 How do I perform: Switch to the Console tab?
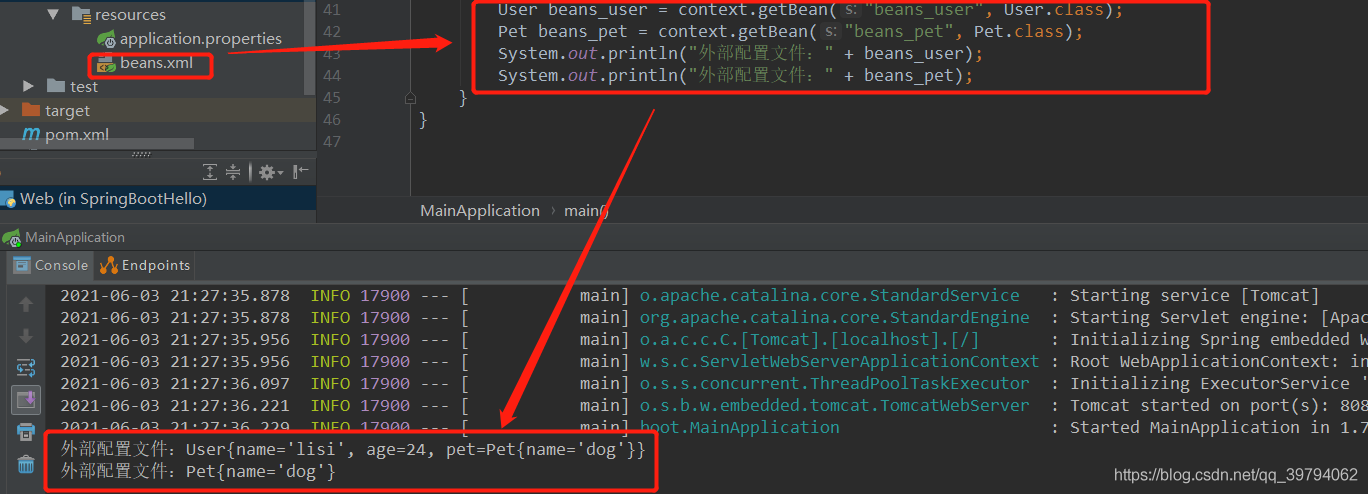point(51,265)
